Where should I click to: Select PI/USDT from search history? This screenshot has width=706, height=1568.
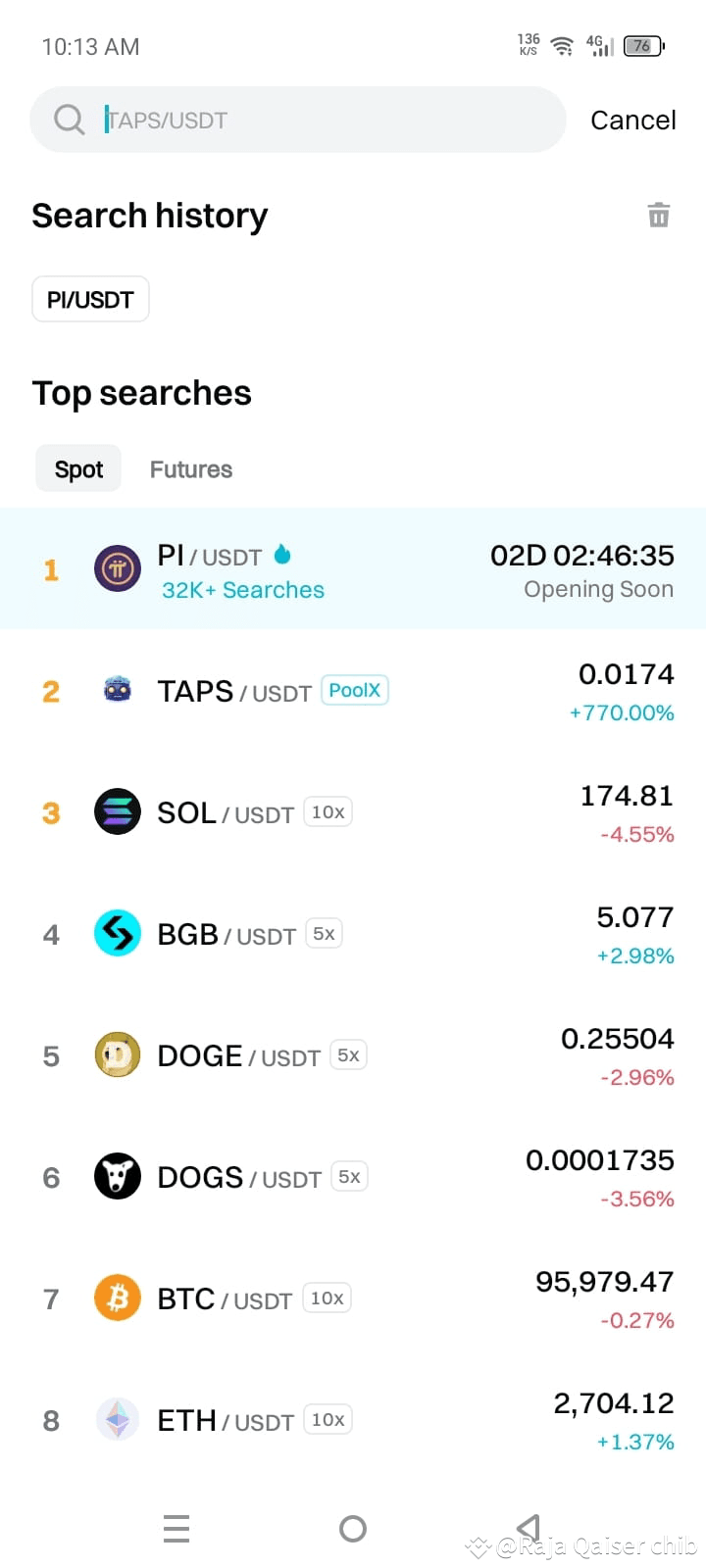point(90,299)
